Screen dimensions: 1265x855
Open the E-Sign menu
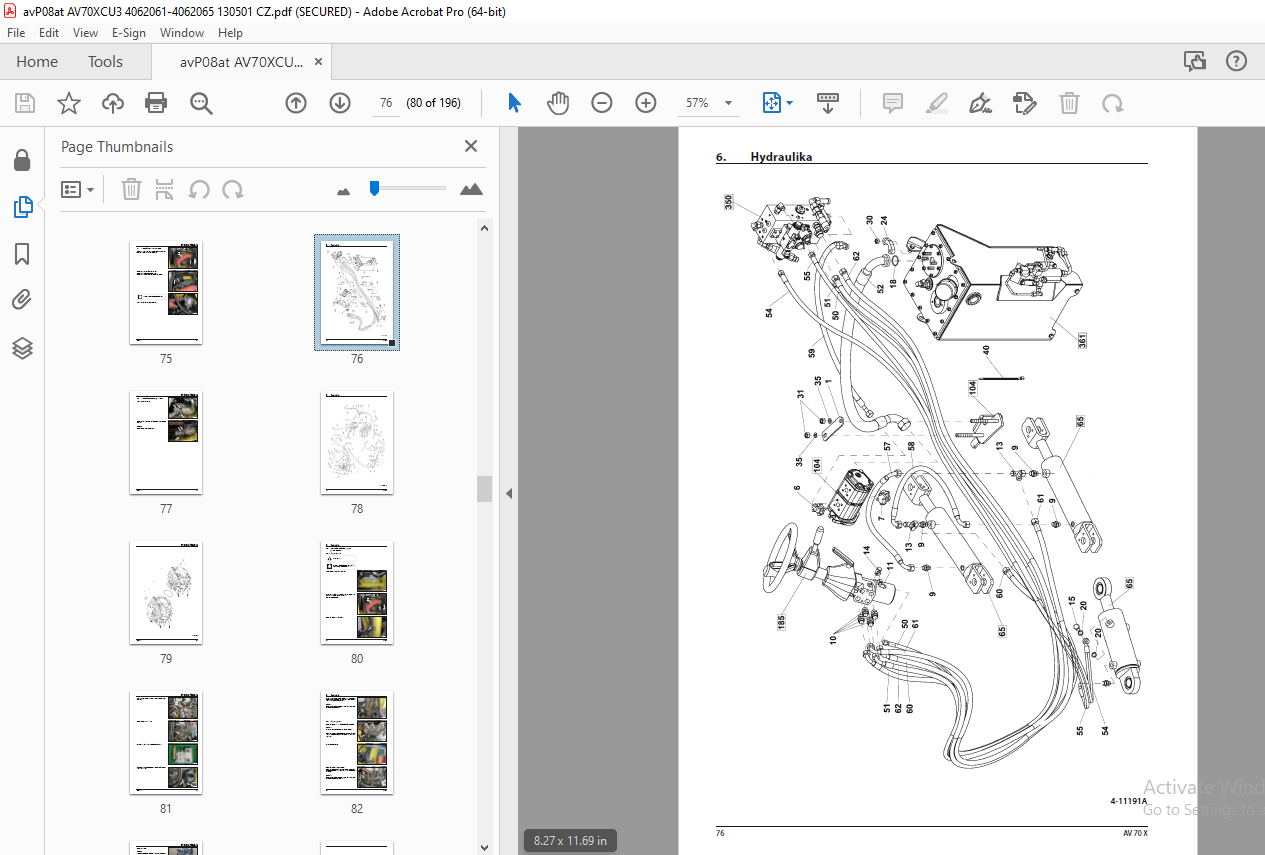coord(128,32)
